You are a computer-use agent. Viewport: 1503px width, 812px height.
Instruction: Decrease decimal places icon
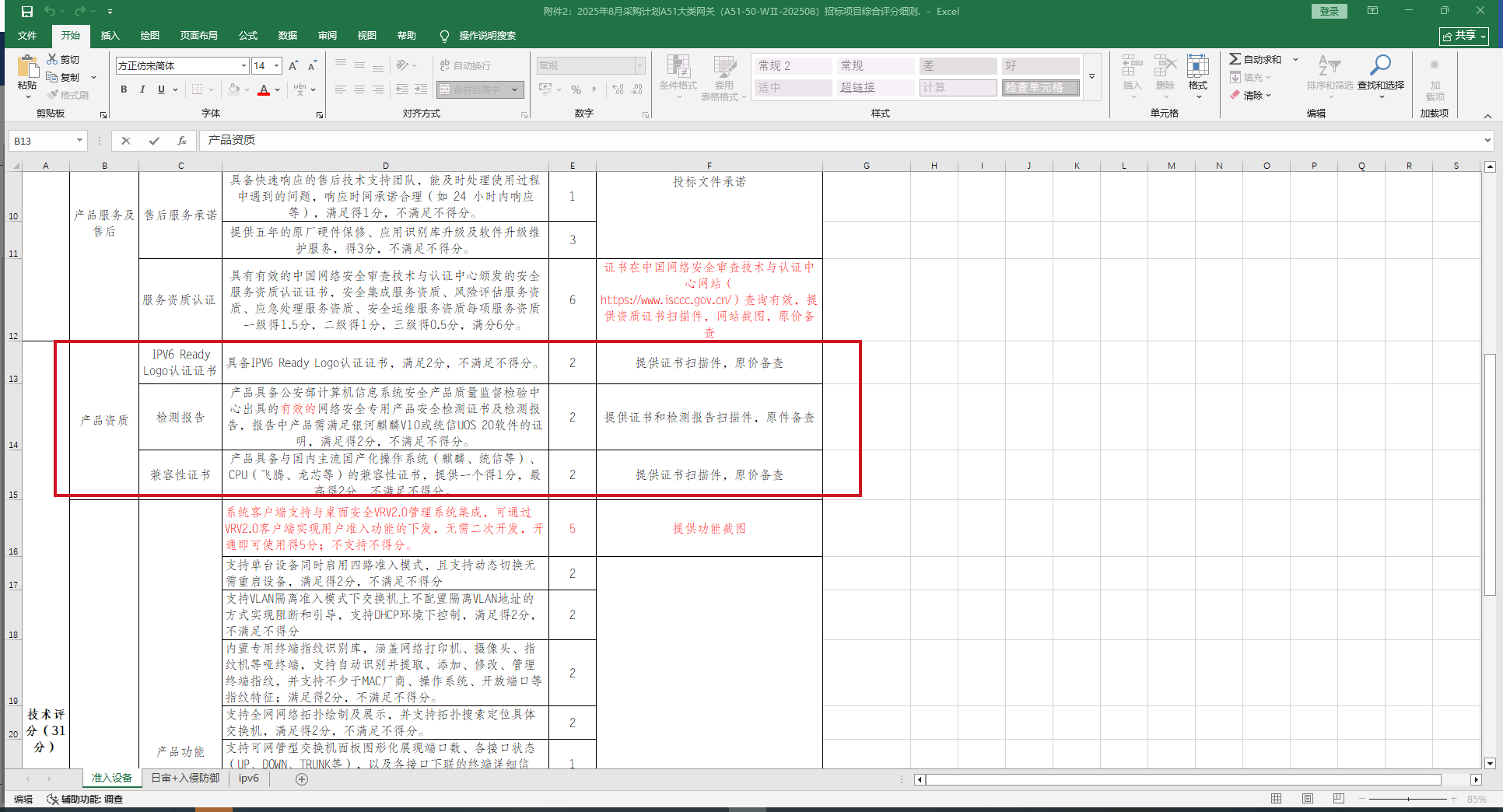pos(637,89)
